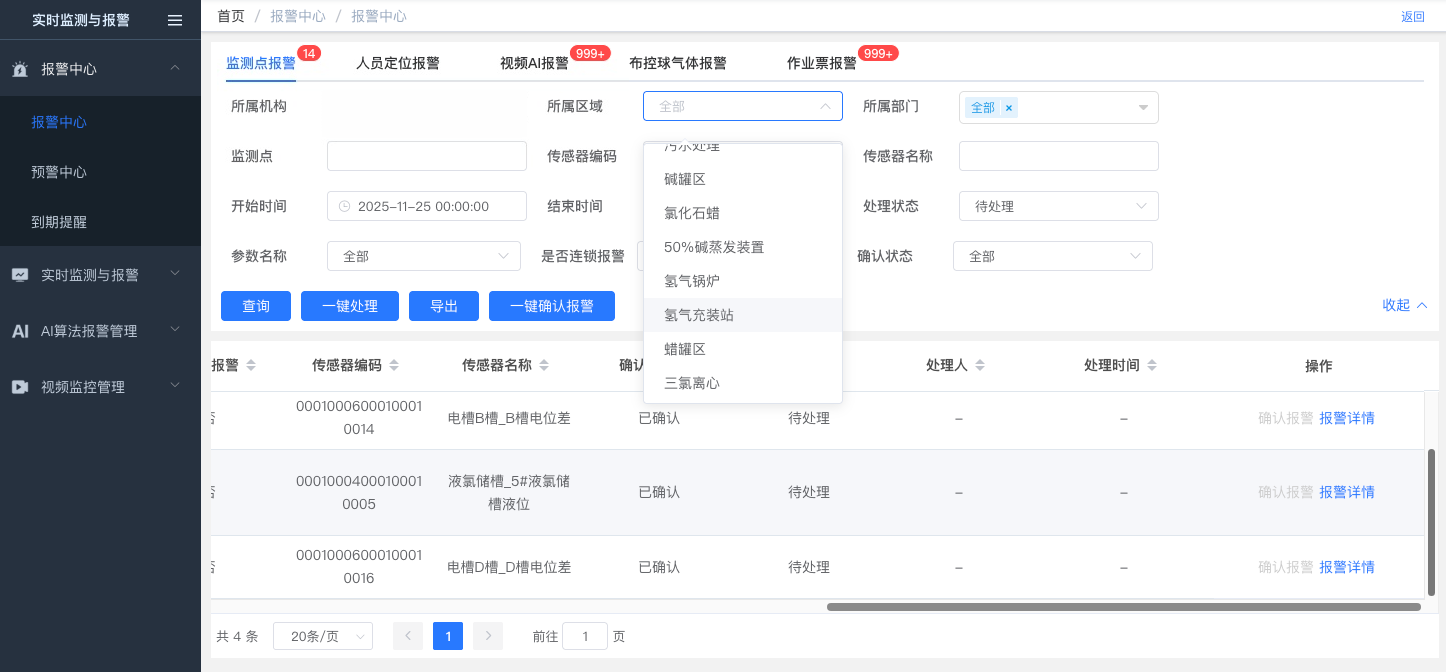Go to the next page arrow

pyautogui.click(x=488, y=636)
